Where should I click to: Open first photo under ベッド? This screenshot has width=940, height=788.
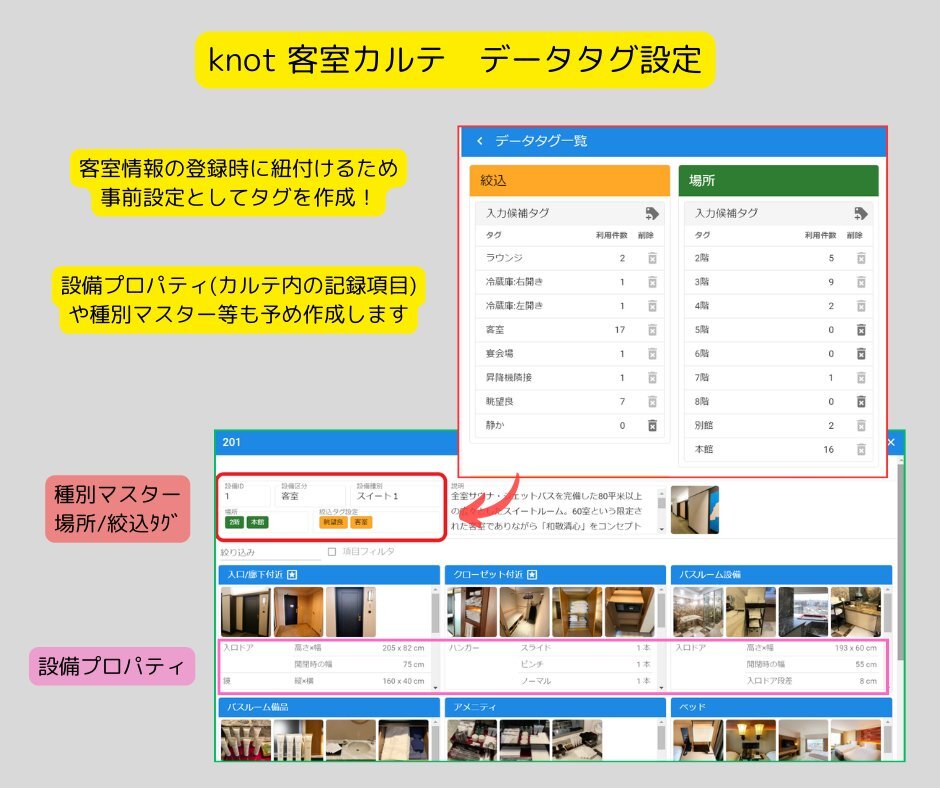click(698, 740)
